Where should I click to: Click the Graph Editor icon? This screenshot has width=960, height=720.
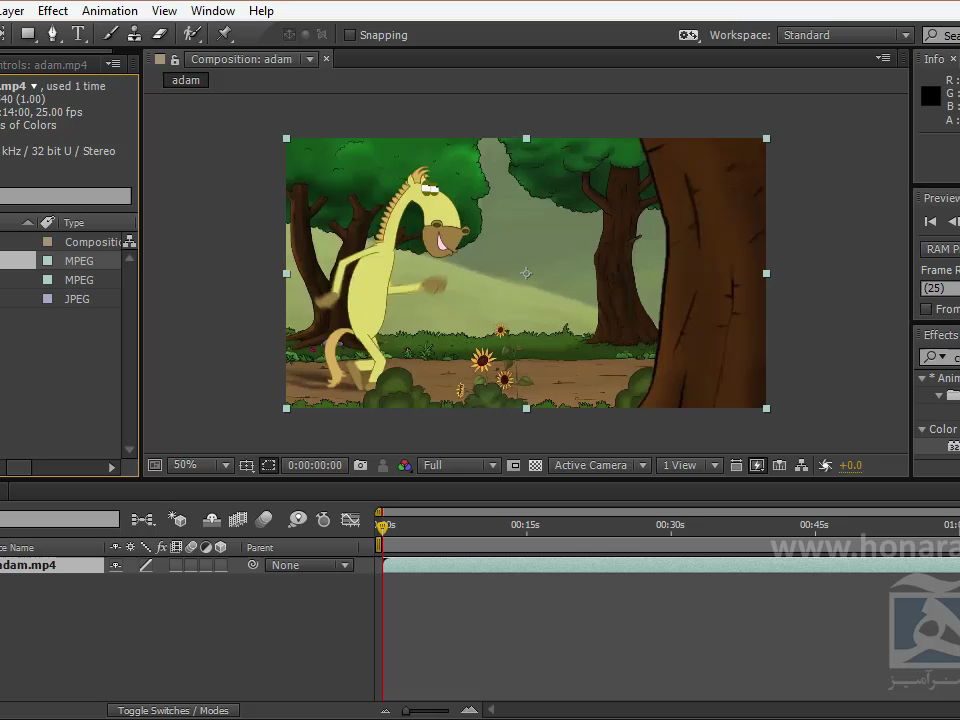[x=350, y=520]
